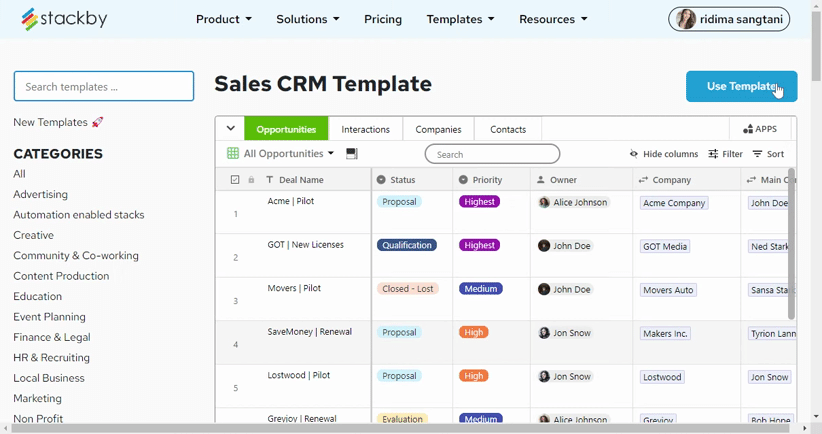822x434 pixels.
Task: Select Automation enabled stacks category
Action: tap(79, 215)
